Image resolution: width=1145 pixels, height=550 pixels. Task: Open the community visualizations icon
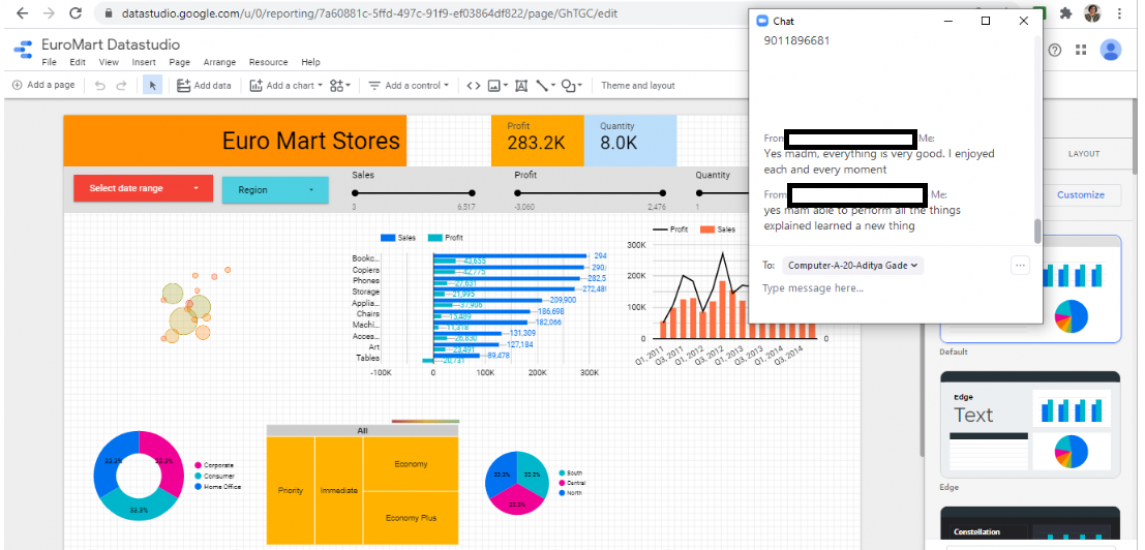340,85
